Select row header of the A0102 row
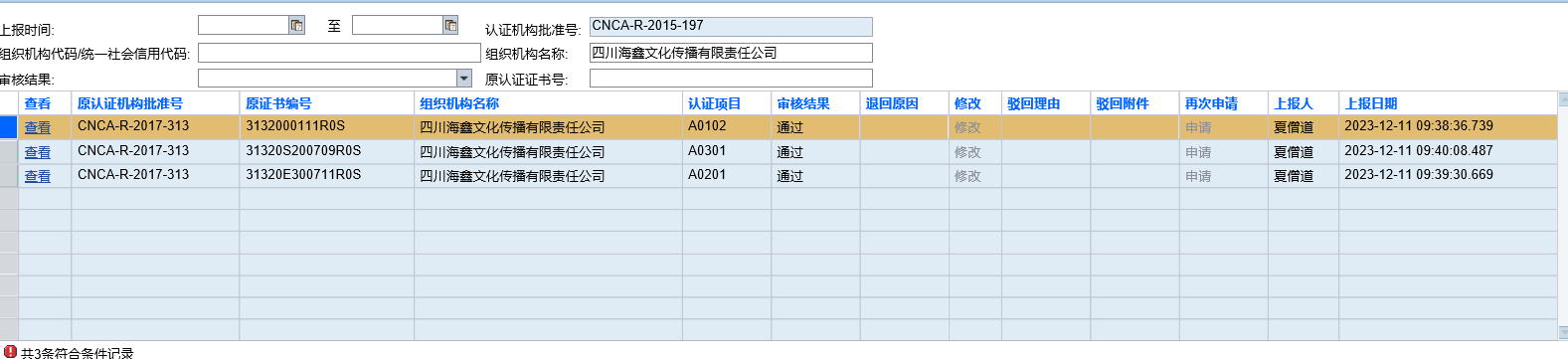1568x359 pixels. [x=9, y=127]
